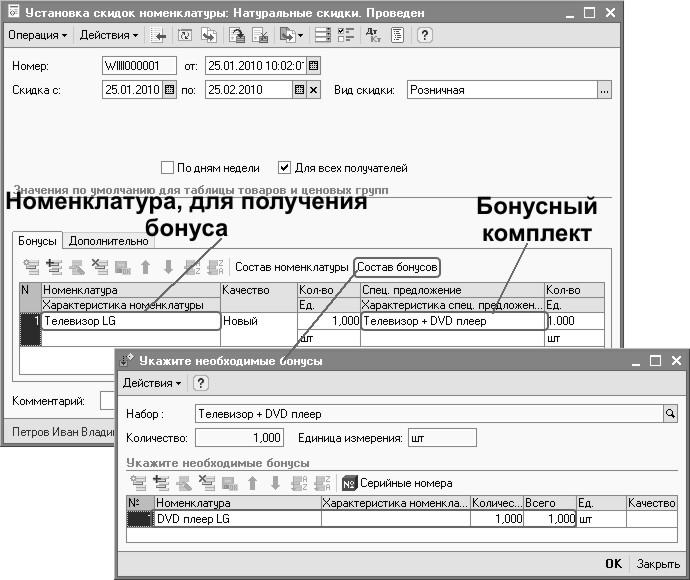Image resolution: width=690 pixels, height=580 pixels.
Task: Select the Бонусы tab
Action: (x=38, y=241)
